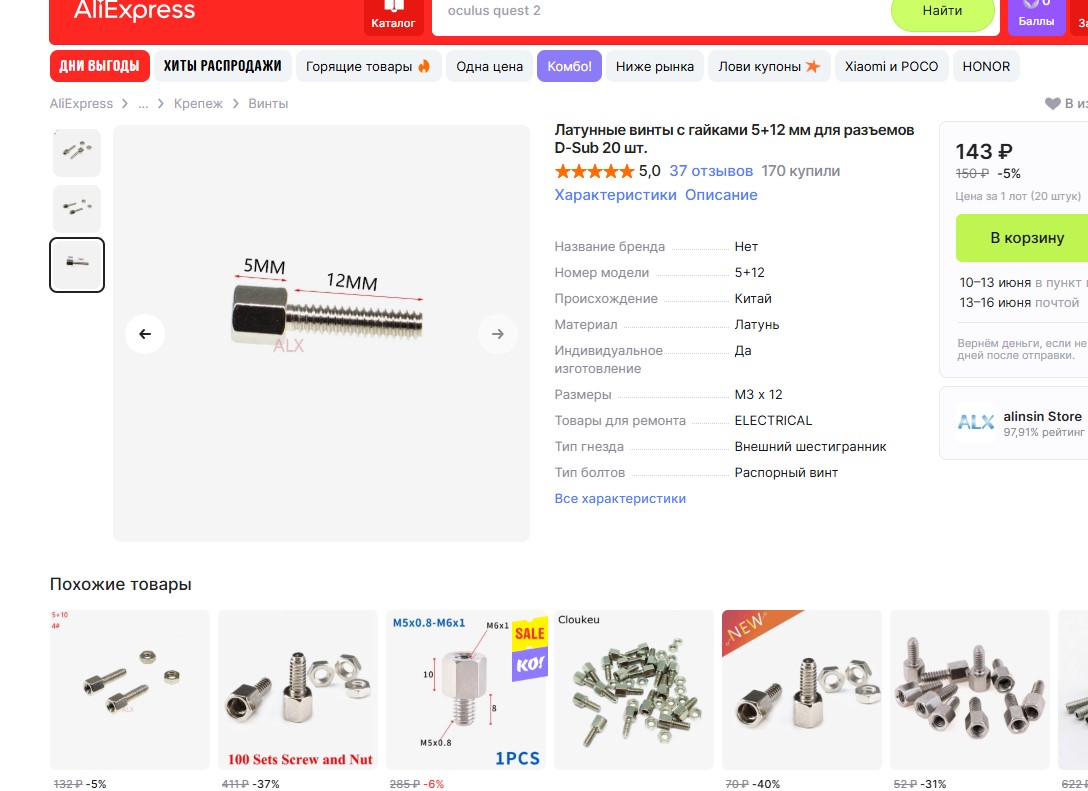Focus the oculus quest 2 search field

click(x=659, y=12)
